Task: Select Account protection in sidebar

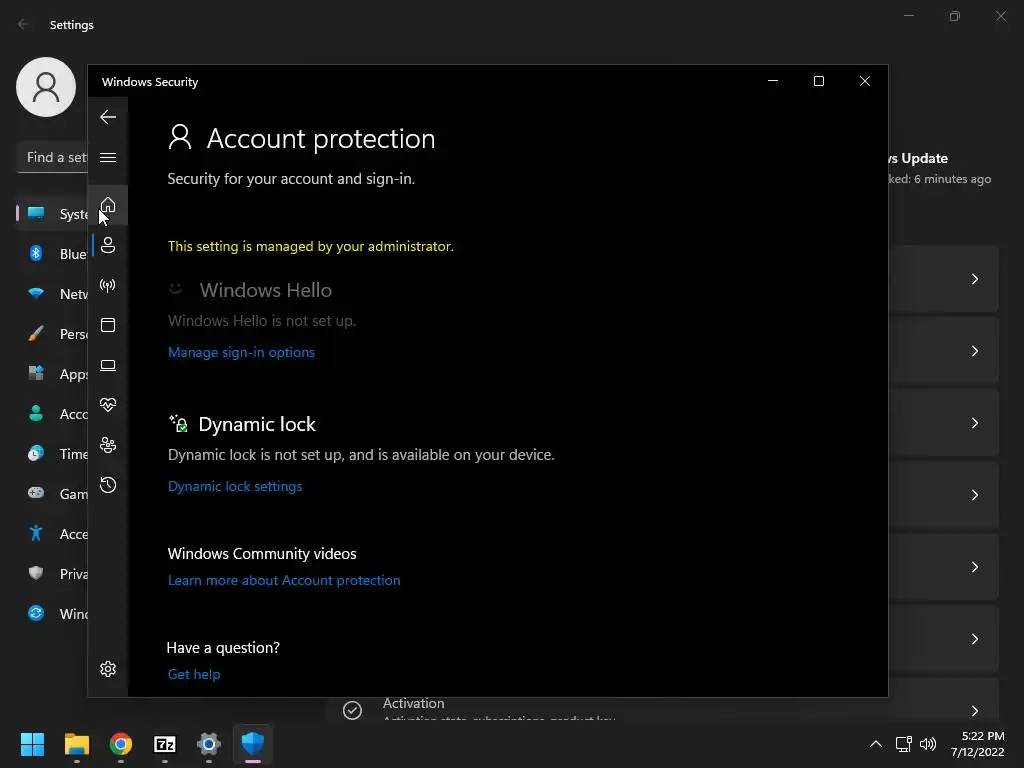Action: click(108, 245)
